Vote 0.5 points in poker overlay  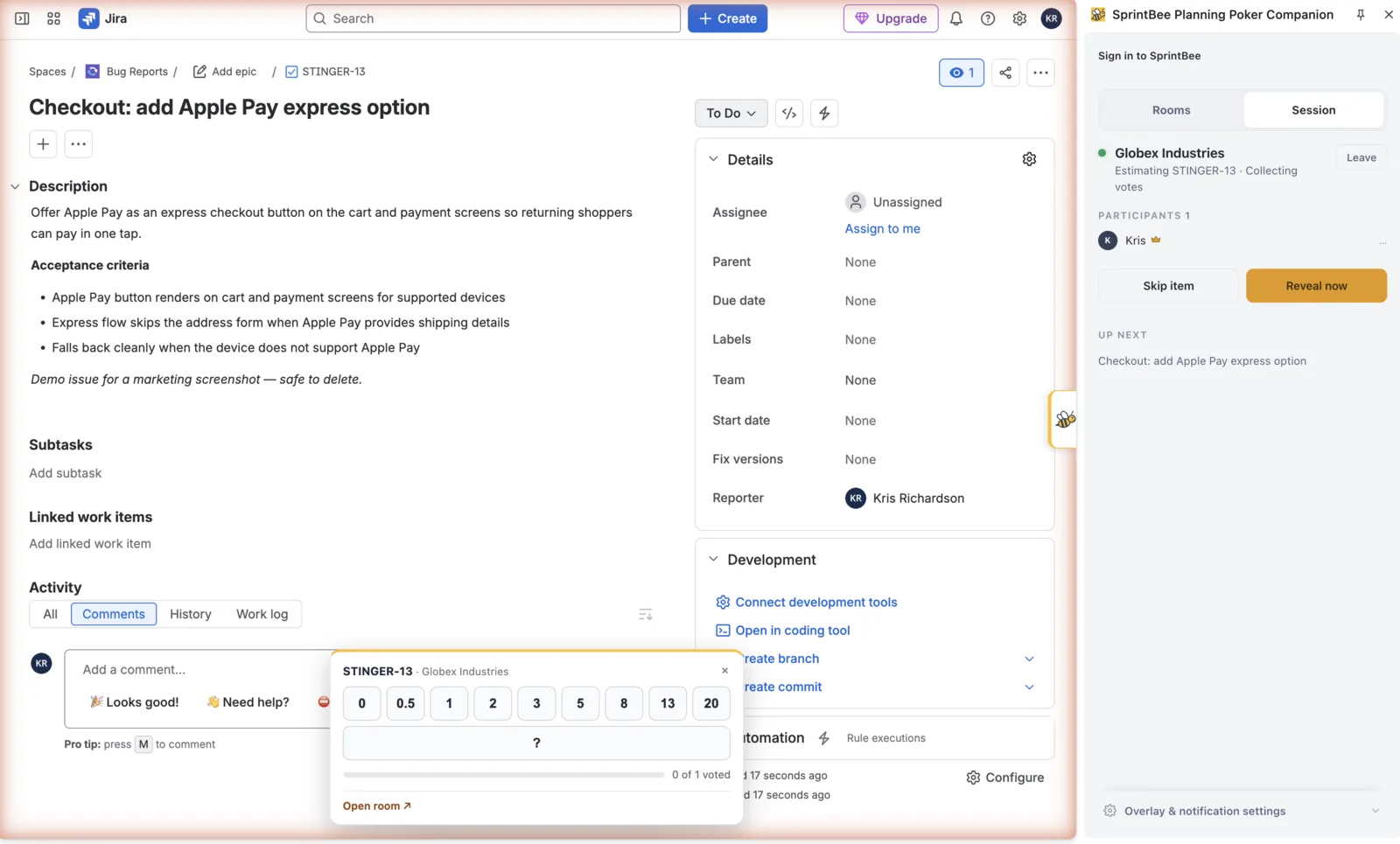click(405, 703)
